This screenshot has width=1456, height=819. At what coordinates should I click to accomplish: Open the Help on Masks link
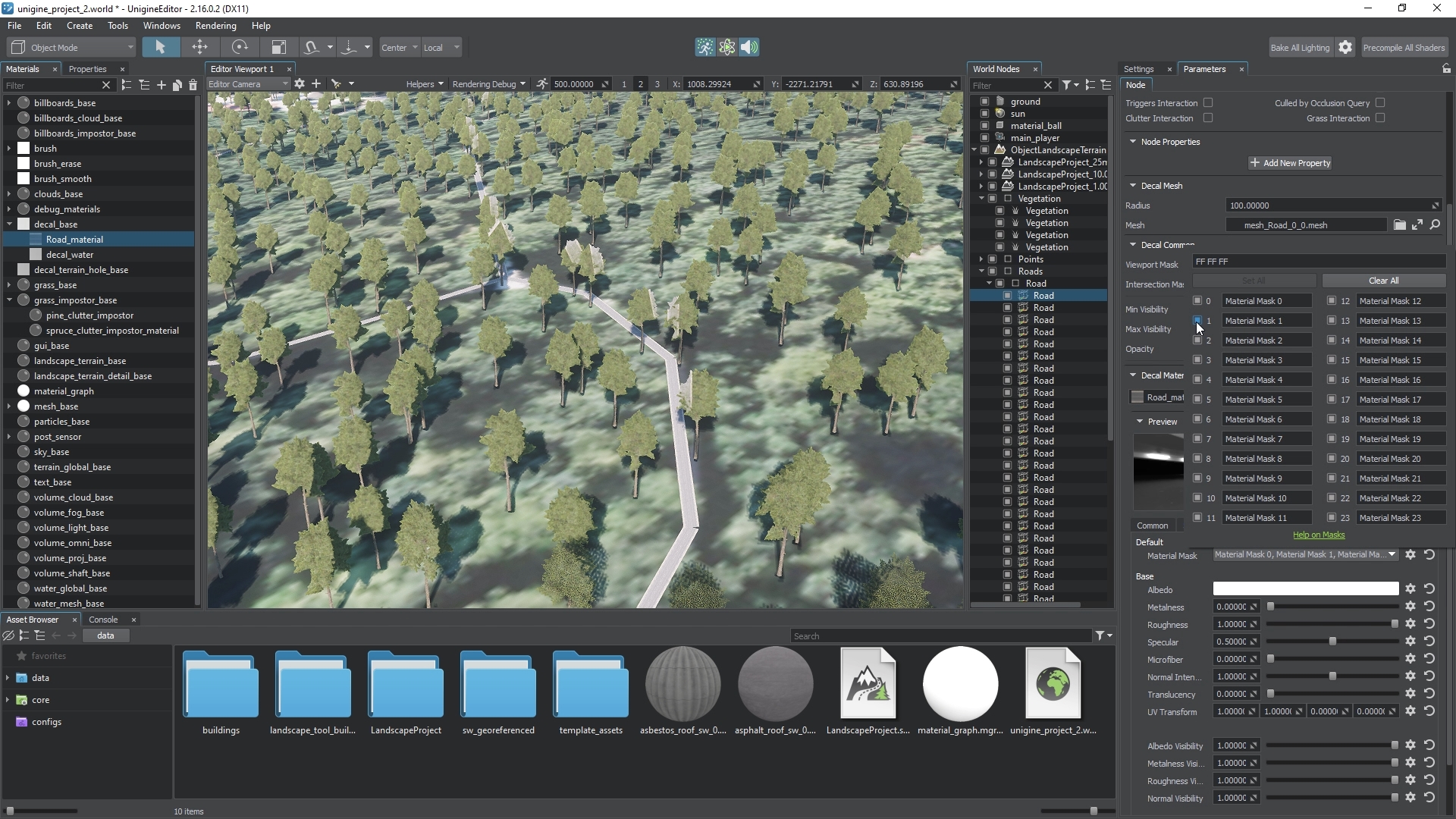click(x=1318, y=535)
